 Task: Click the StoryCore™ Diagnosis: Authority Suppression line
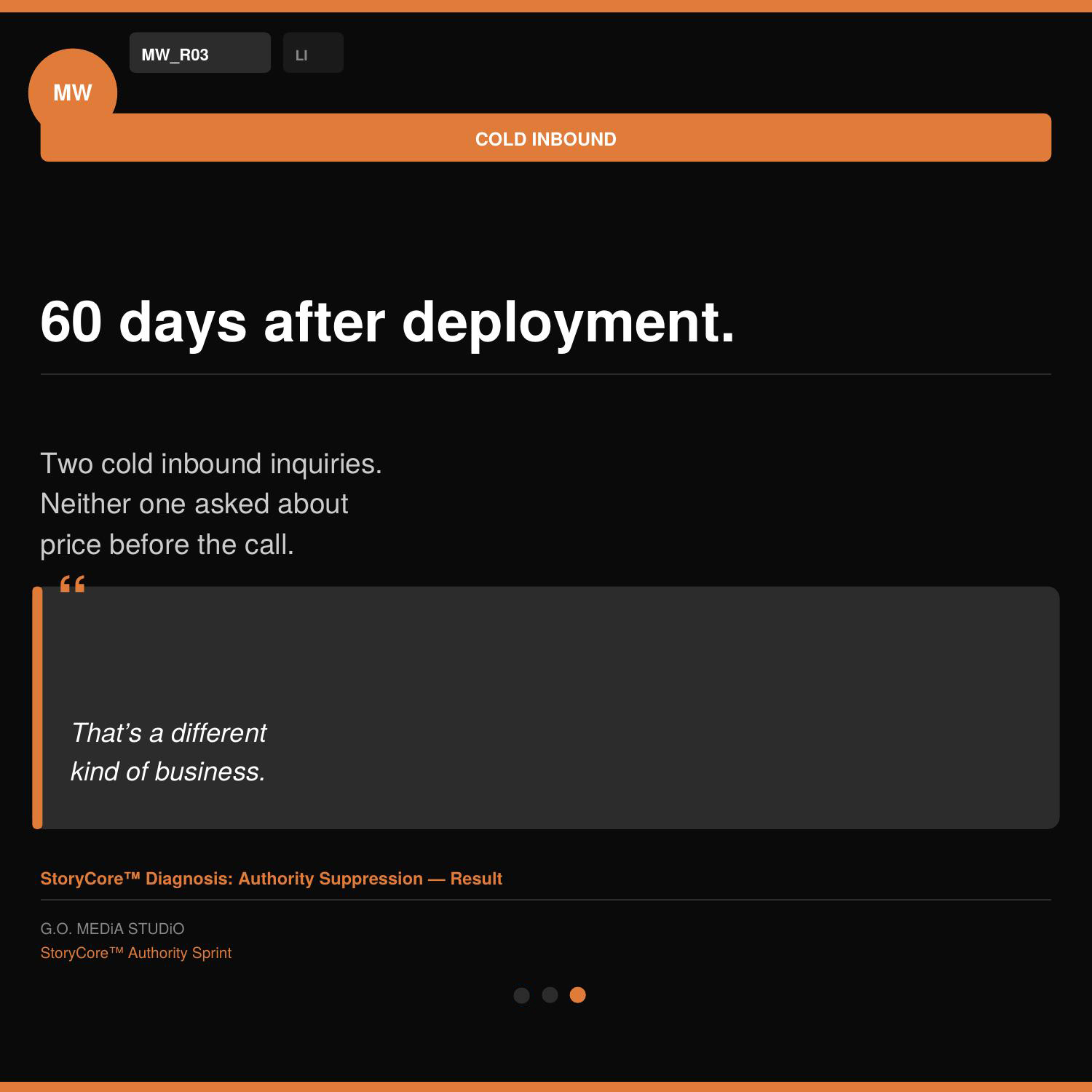pos(271,879)
